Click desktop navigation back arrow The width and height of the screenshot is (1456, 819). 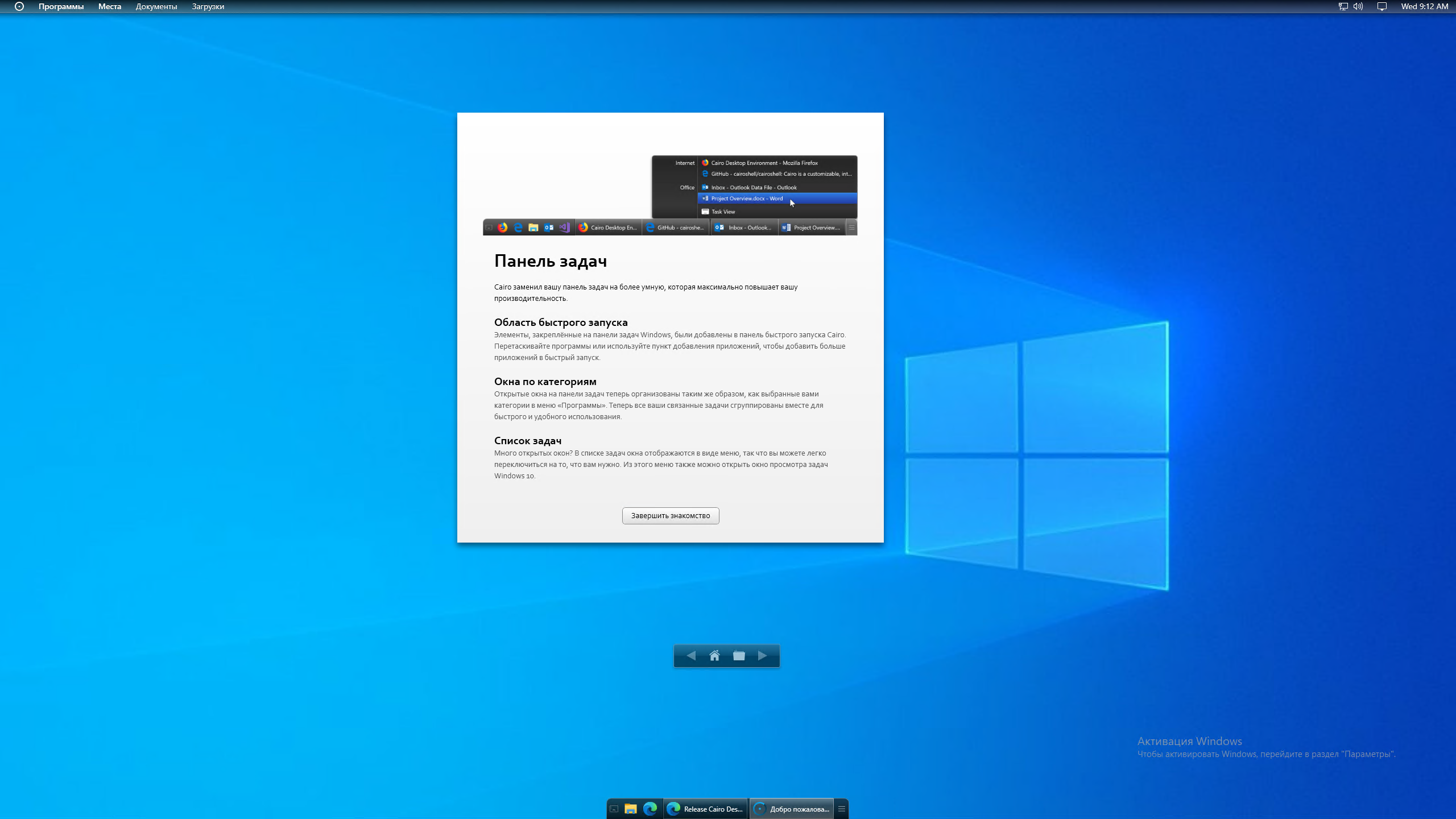pyautogui.click(x=690, y=656)
